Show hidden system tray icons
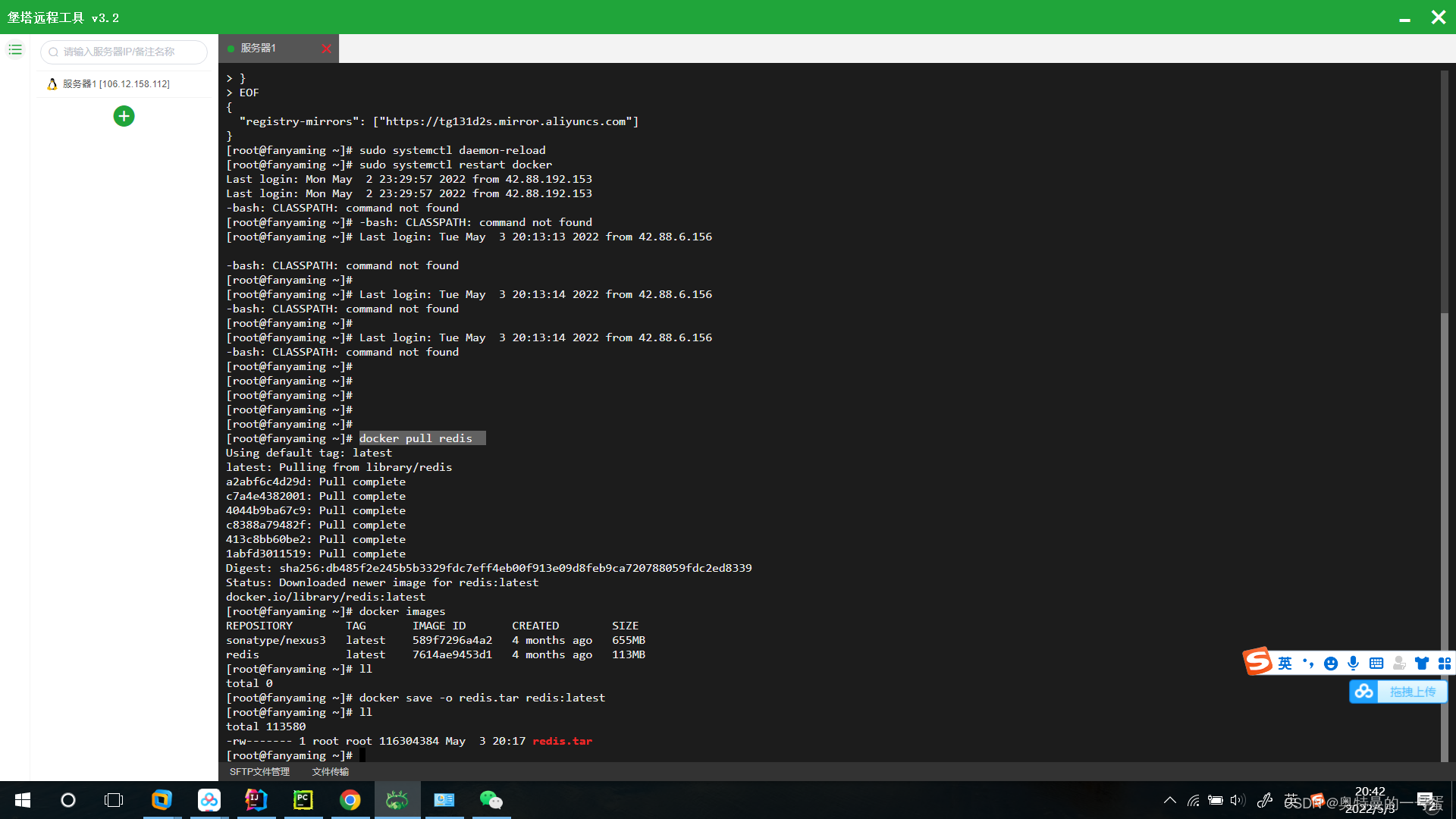 [1170, 800]
